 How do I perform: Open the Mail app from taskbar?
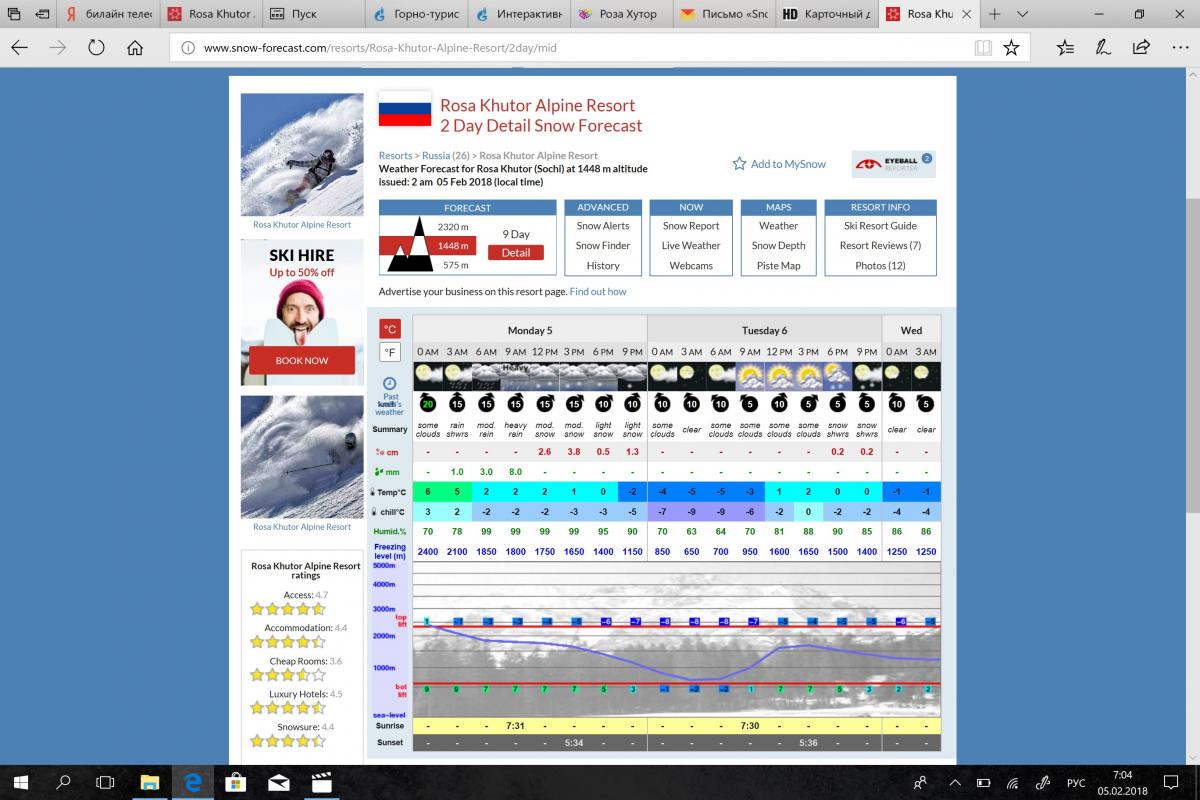[278, 782]
